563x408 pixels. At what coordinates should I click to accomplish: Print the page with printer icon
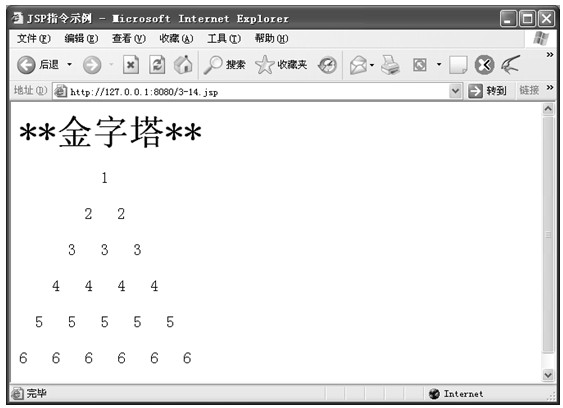tap(390, 65)
